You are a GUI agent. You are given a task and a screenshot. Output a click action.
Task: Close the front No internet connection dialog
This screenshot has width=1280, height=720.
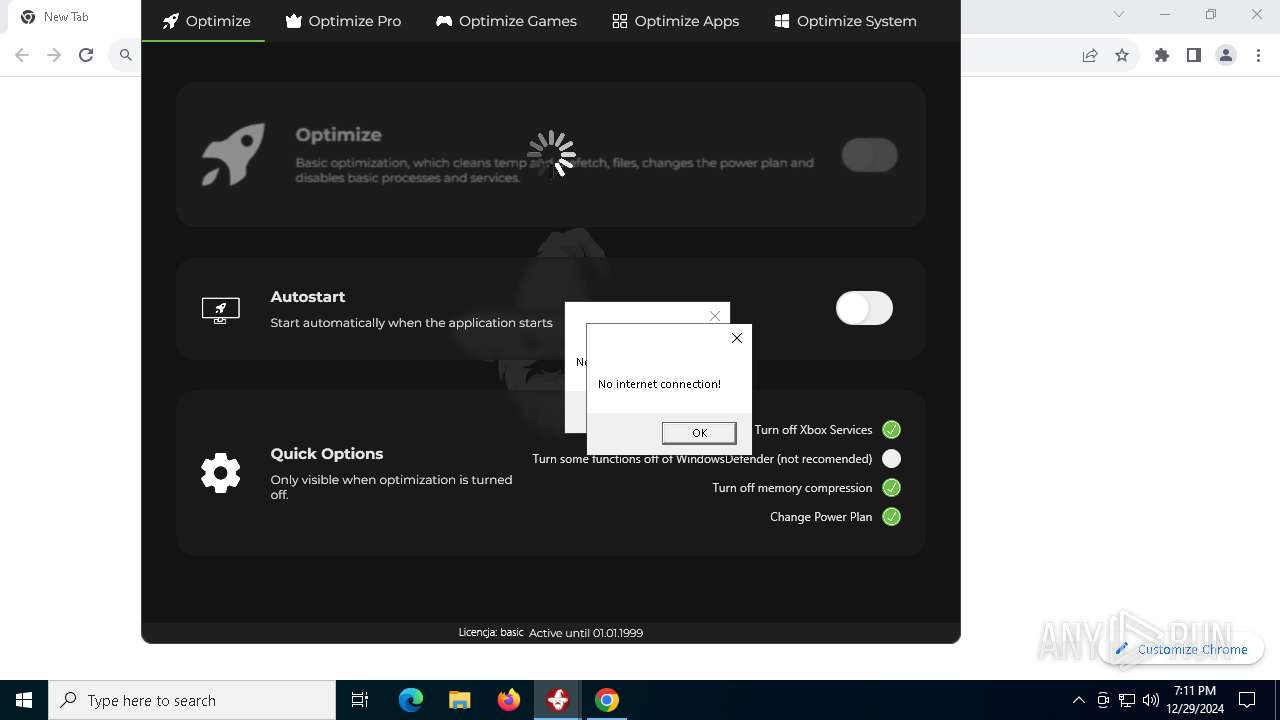pos(737,338)
